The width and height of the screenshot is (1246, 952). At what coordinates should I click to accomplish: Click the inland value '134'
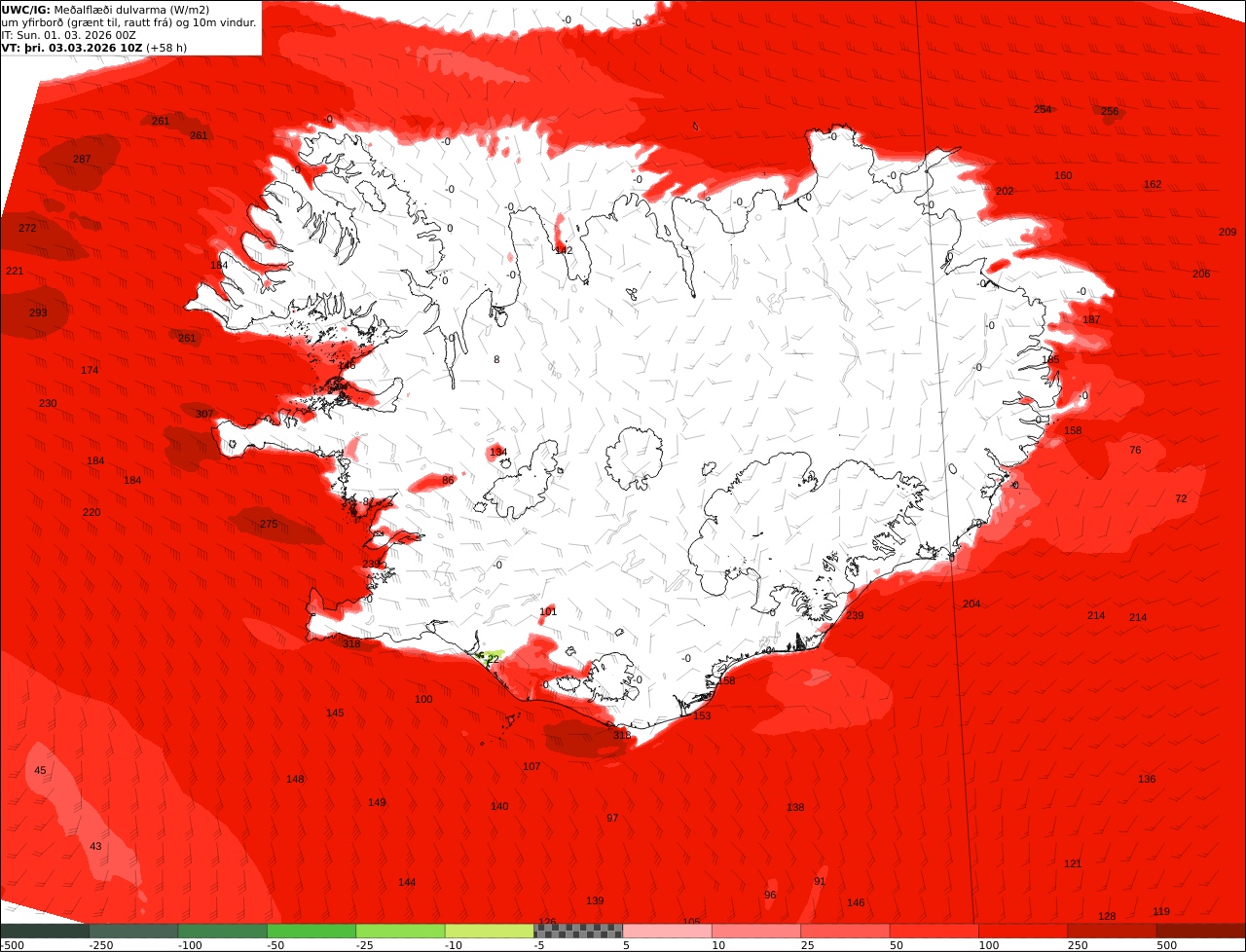point(498,452)
